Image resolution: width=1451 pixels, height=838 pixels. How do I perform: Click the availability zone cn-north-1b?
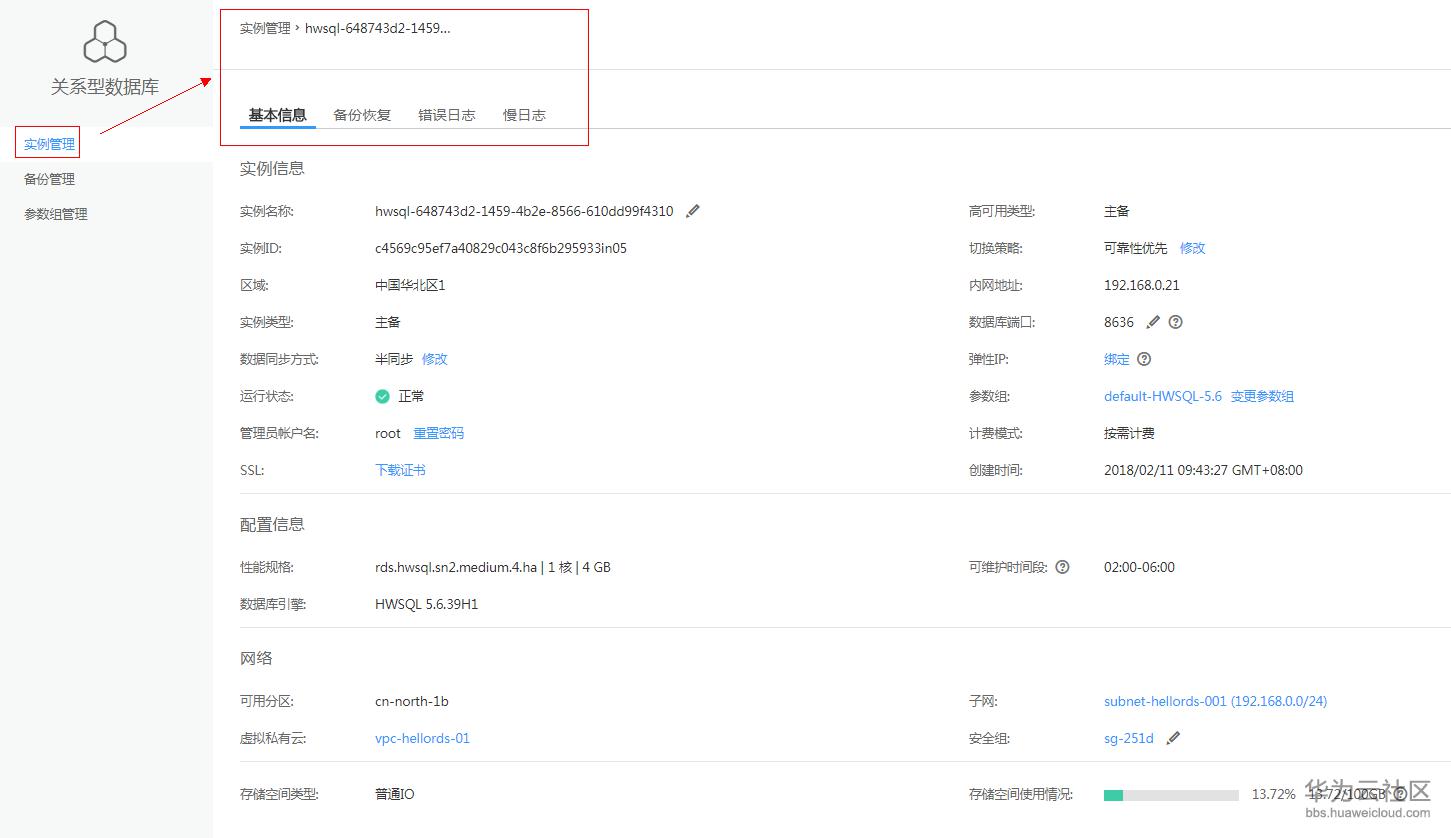coord(412,701)
